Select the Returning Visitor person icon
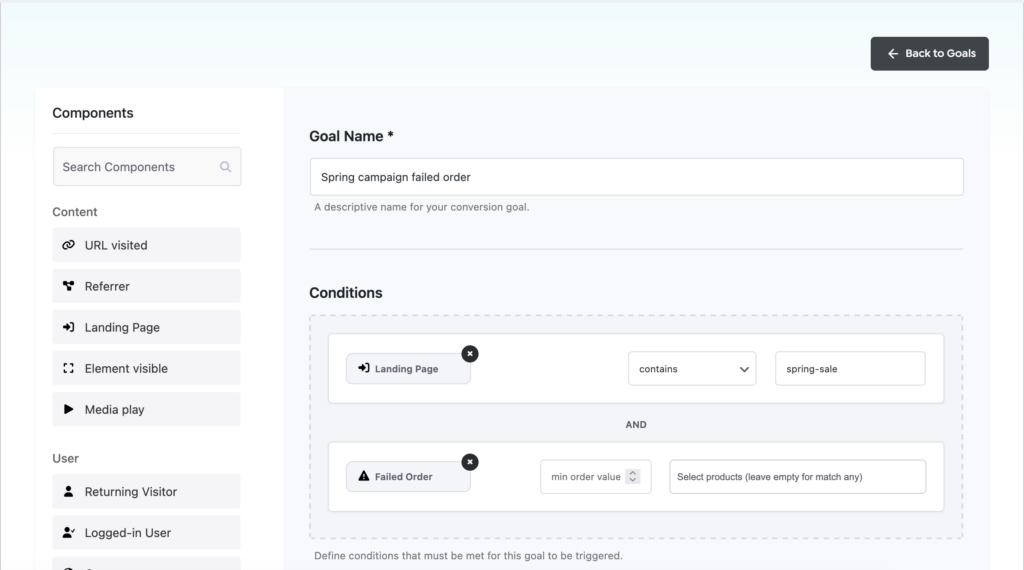Viewport: 1024px width, 570px height. click(68, 492)
